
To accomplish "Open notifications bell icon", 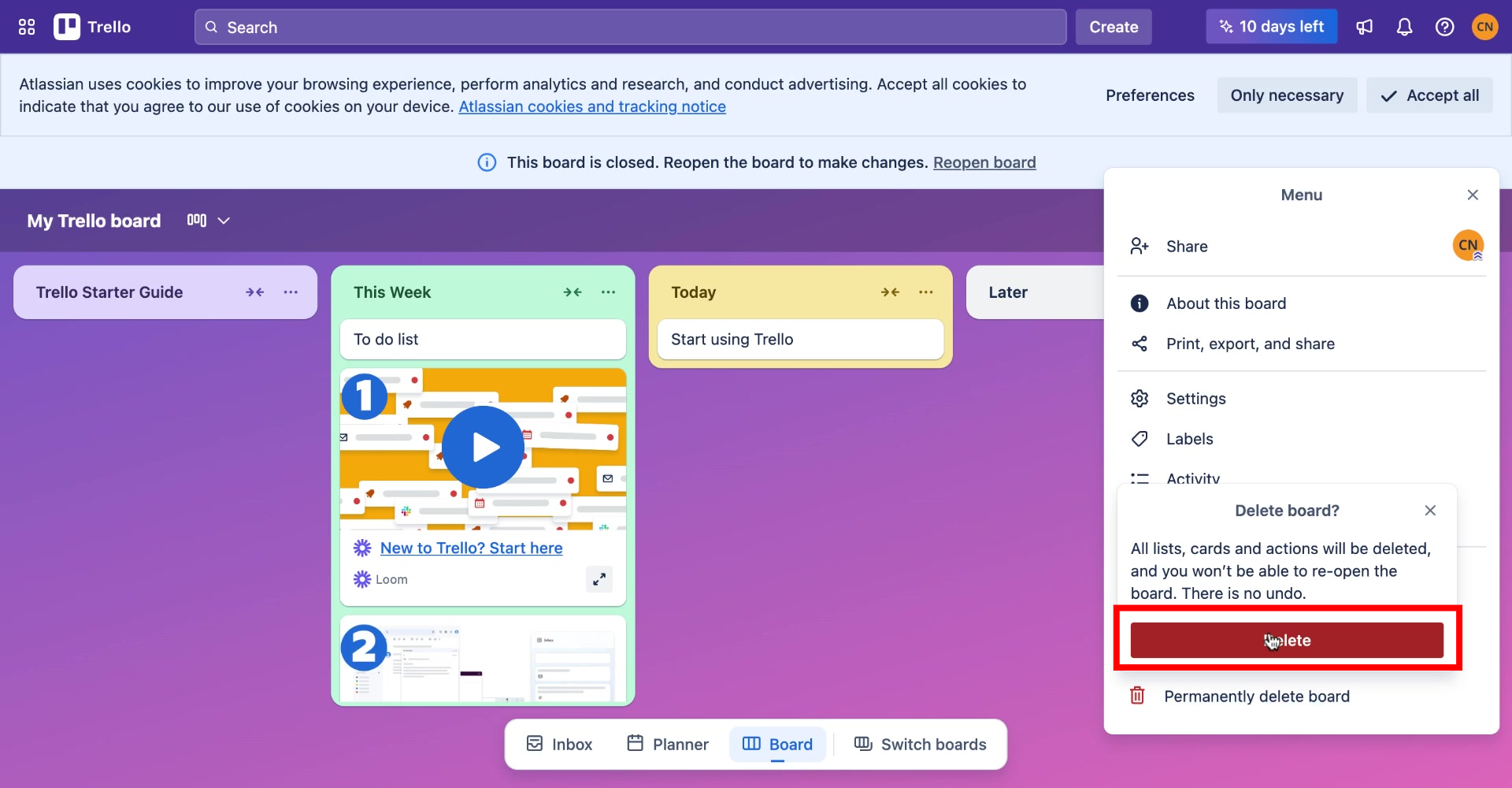I will point(1405,26).
